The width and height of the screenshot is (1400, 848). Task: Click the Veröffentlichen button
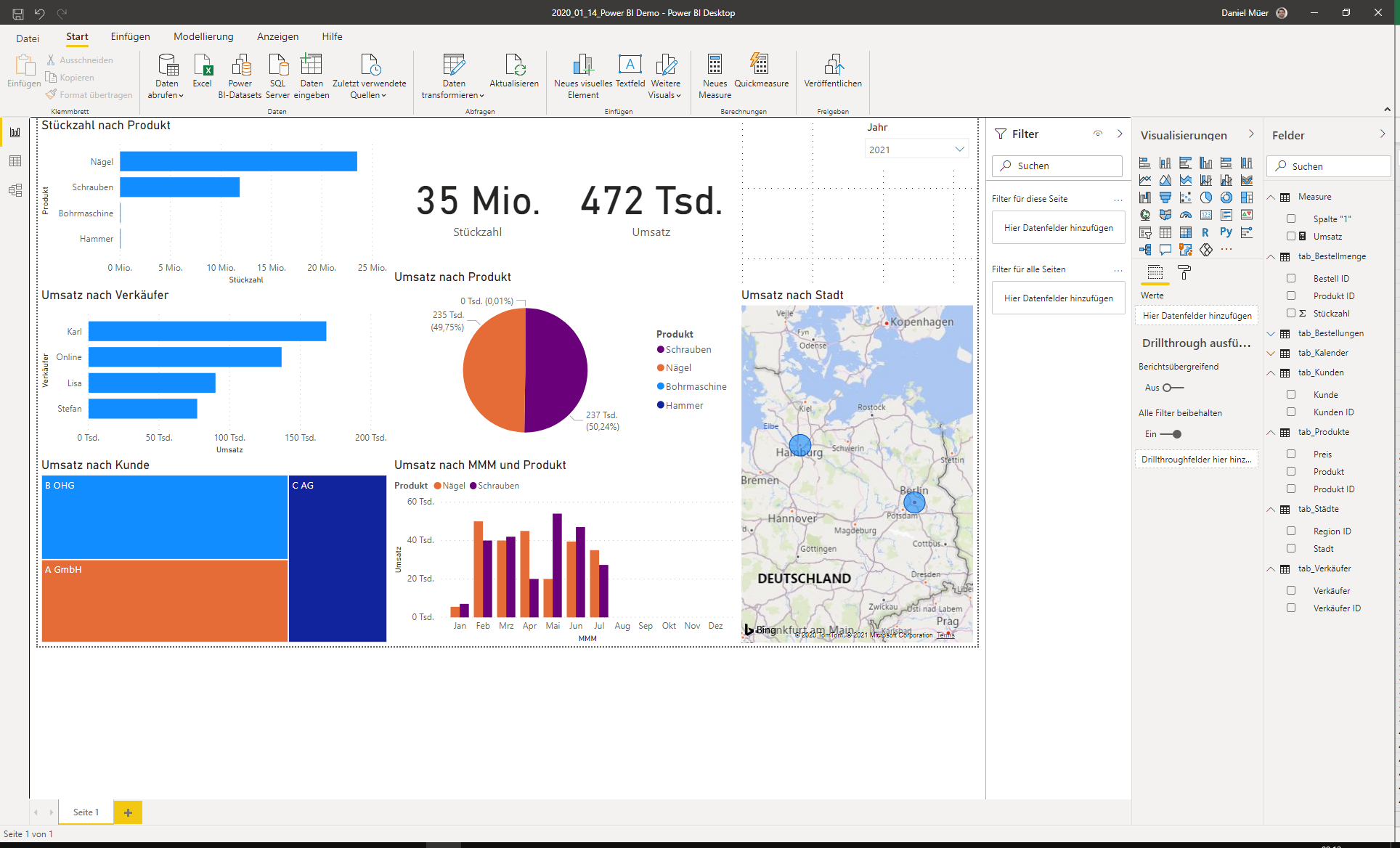[833, 71]
